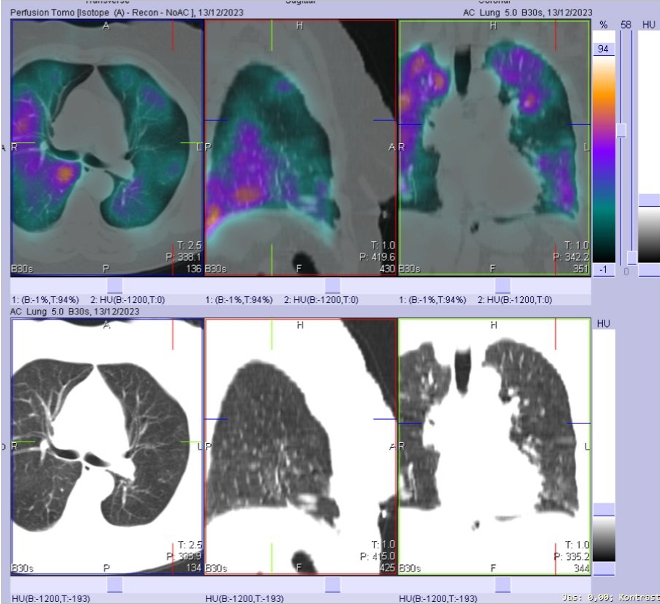Click slice number 344 in CT coronal view
Viewport: 660px width, 604px height.
click(581, 568)
